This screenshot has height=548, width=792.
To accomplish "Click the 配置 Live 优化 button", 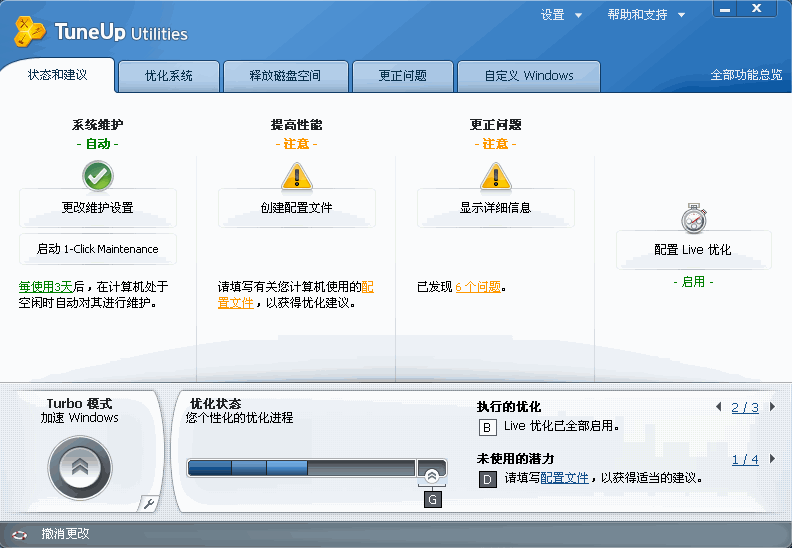I will [694, 250].
